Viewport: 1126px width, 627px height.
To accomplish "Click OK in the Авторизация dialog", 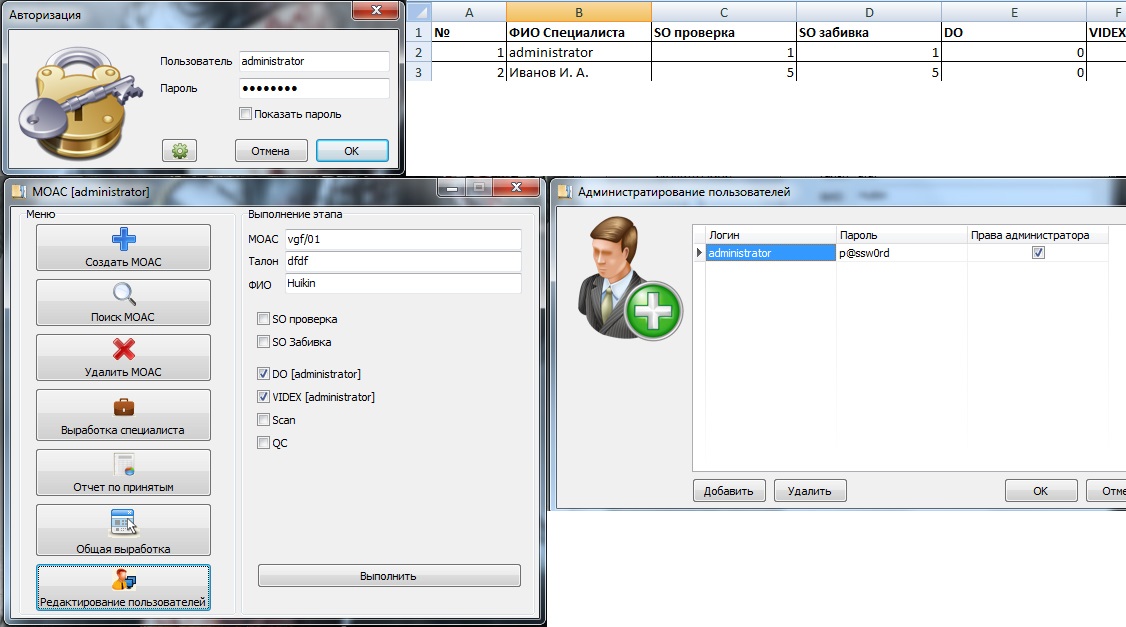I will [352, 151].
